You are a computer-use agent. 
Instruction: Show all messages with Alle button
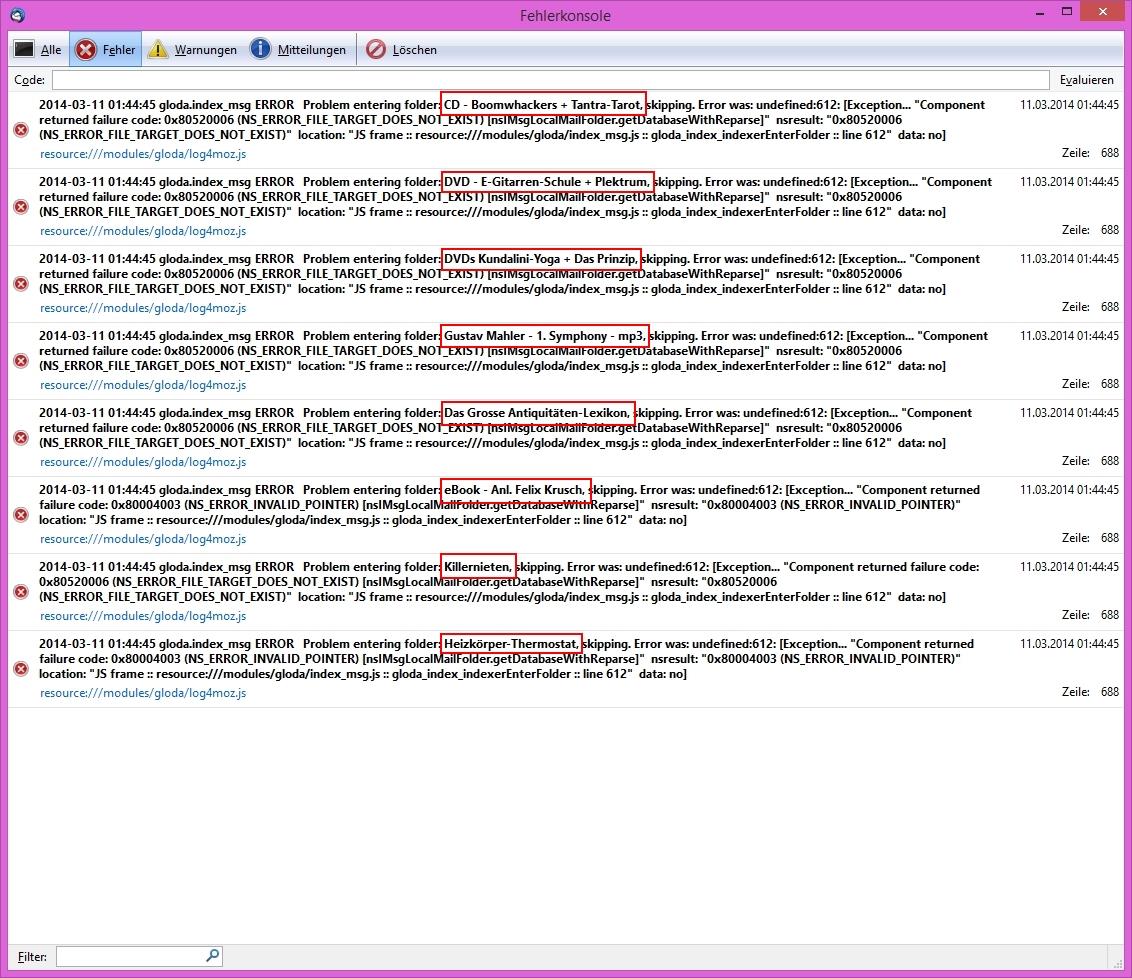coord(38,49)
